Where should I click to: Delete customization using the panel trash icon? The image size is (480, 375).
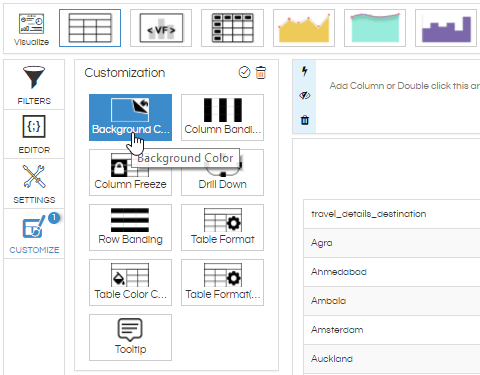pos(261,72)
